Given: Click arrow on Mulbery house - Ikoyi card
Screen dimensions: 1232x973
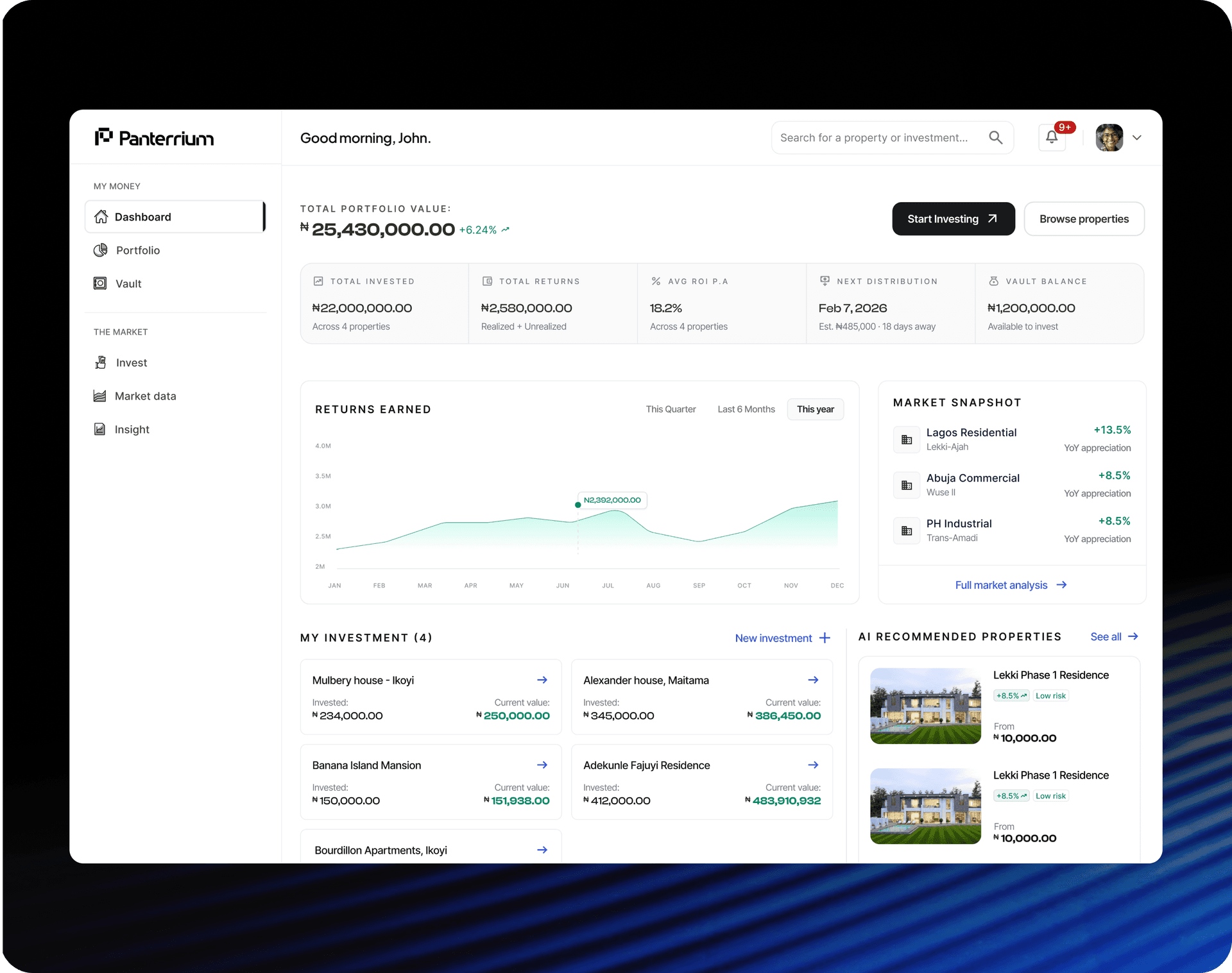Looking at the screenshot, I should pyautogui.click(x=542, y=680).
